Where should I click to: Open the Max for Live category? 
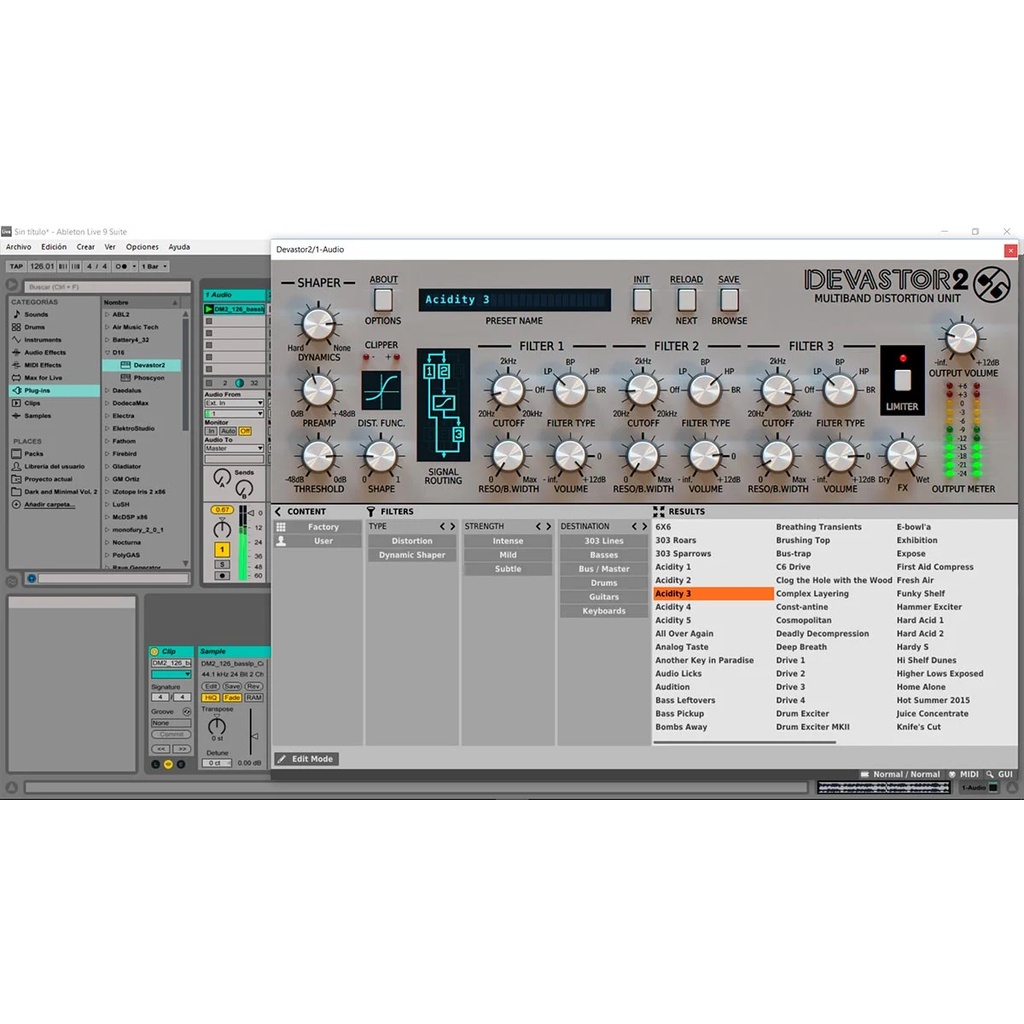tap(43, 378)
